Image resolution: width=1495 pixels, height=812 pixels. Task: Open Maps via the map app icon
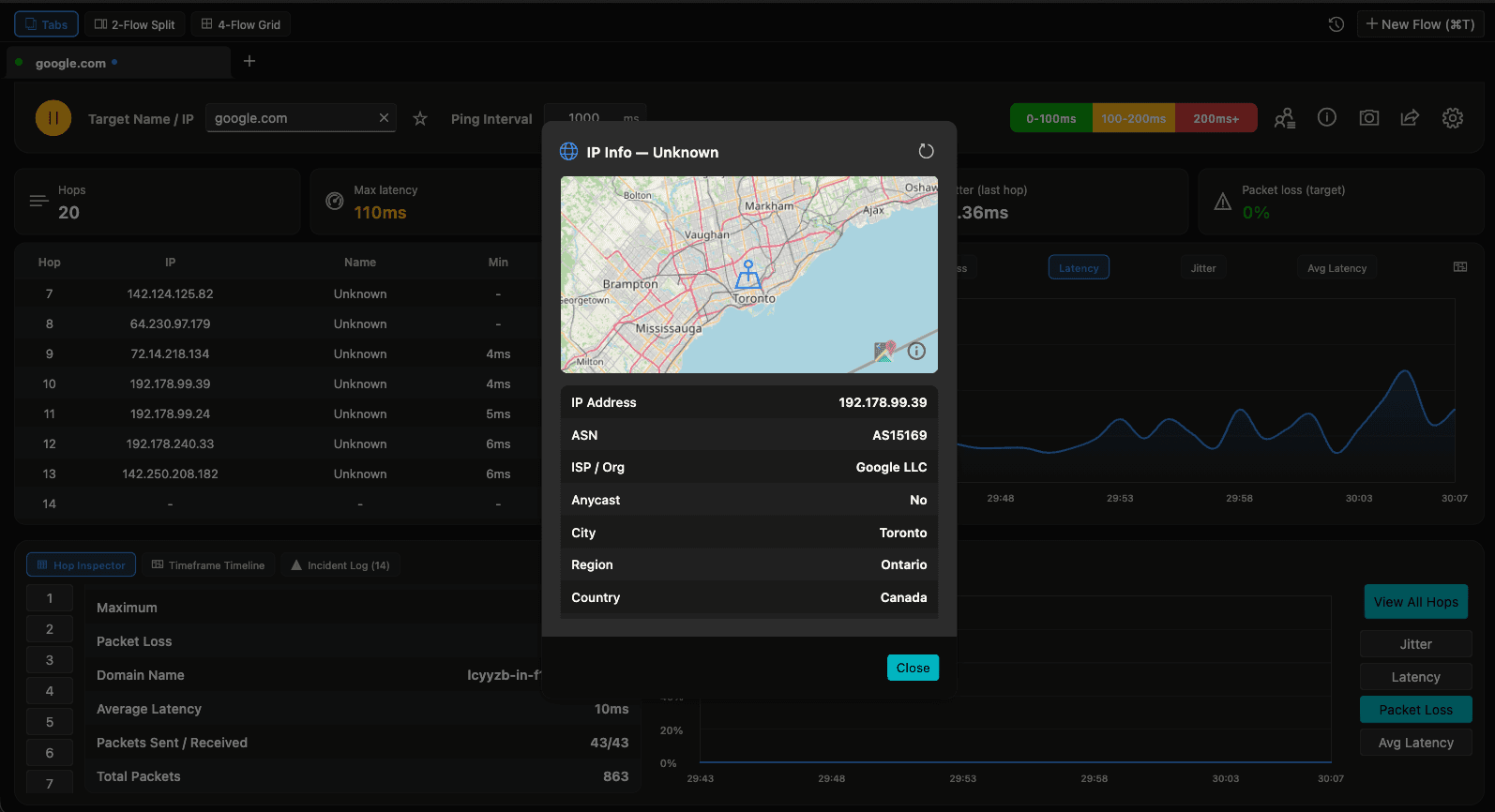coord(884,352)
